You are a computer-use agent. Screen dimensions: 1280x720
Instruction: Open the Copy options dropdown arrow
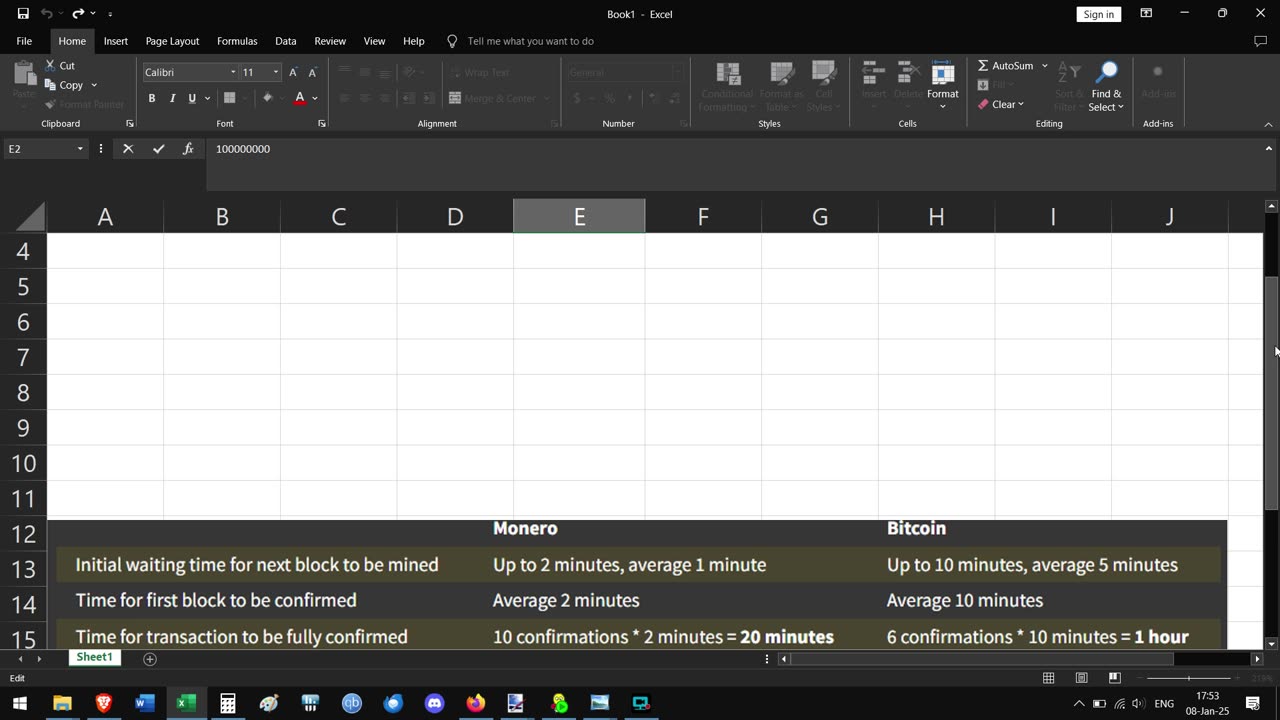click(94, 85)
